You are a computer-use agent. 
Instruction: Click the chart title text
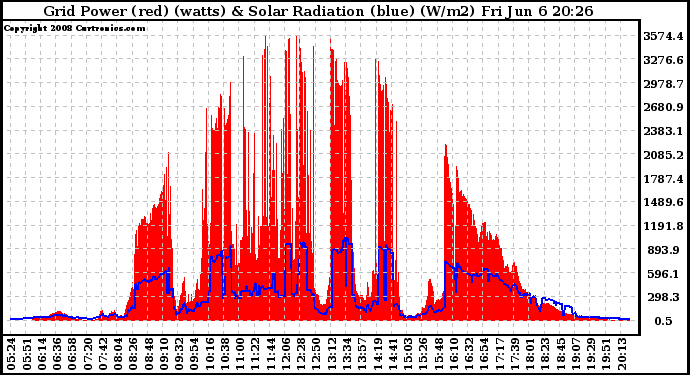coord(318,11)
